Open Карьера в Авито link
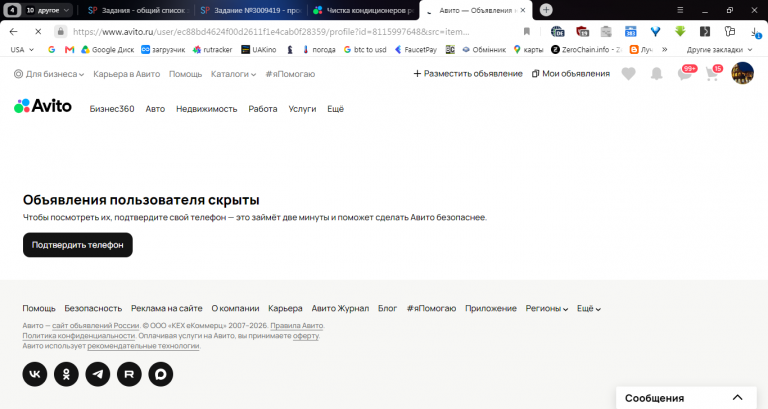 point(126,74)
